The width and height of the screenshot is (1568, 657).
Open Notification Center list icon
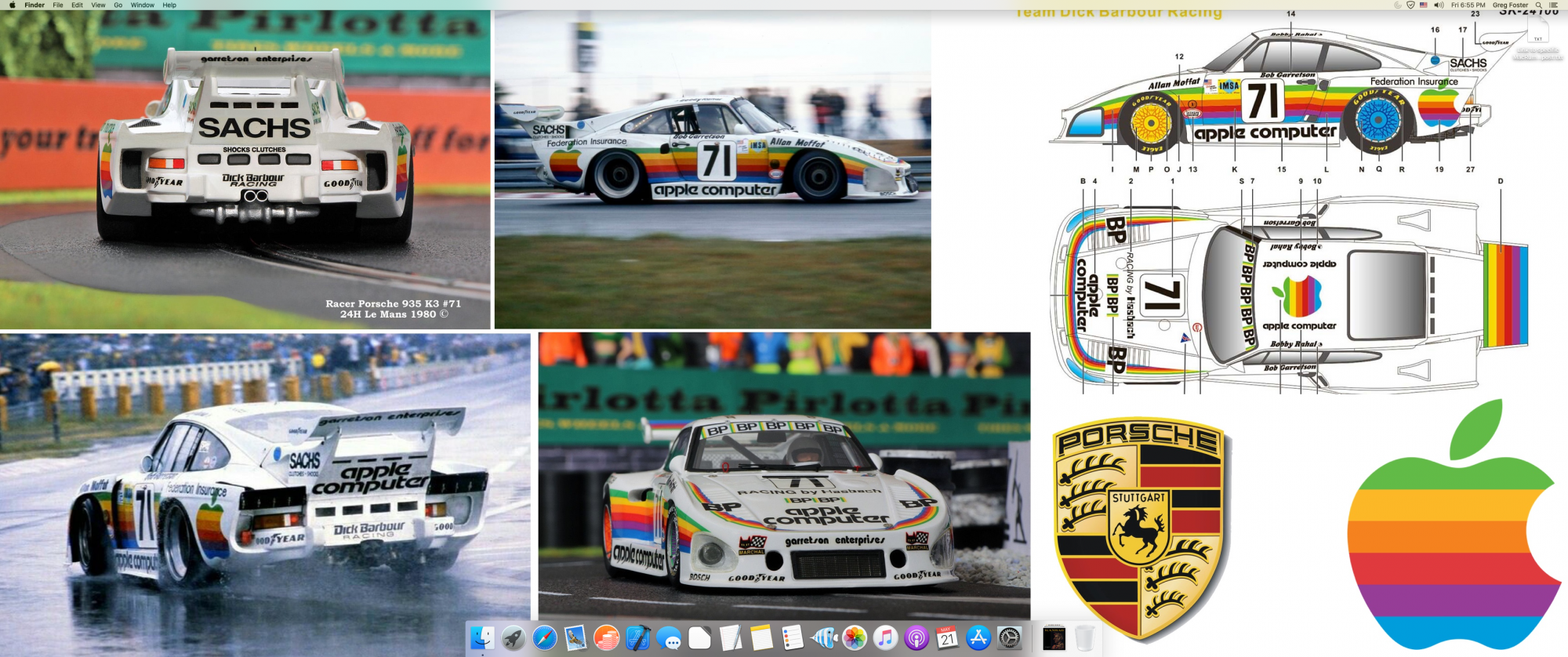coord(1554,5)
